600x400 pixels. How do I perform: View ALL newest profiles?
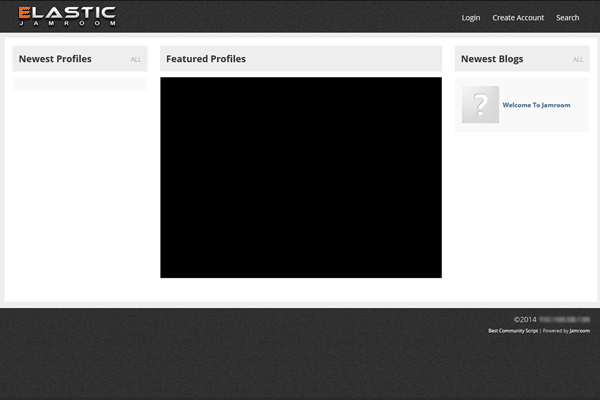tap(136, 60)
